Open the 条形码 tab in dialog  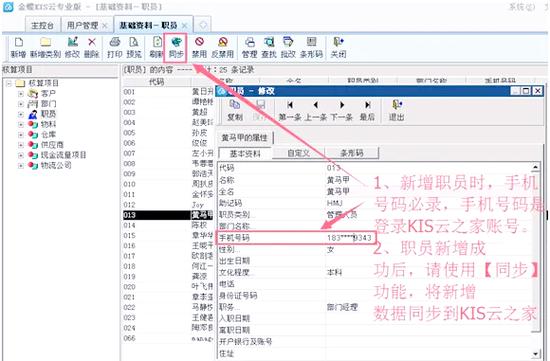(352, 153)
